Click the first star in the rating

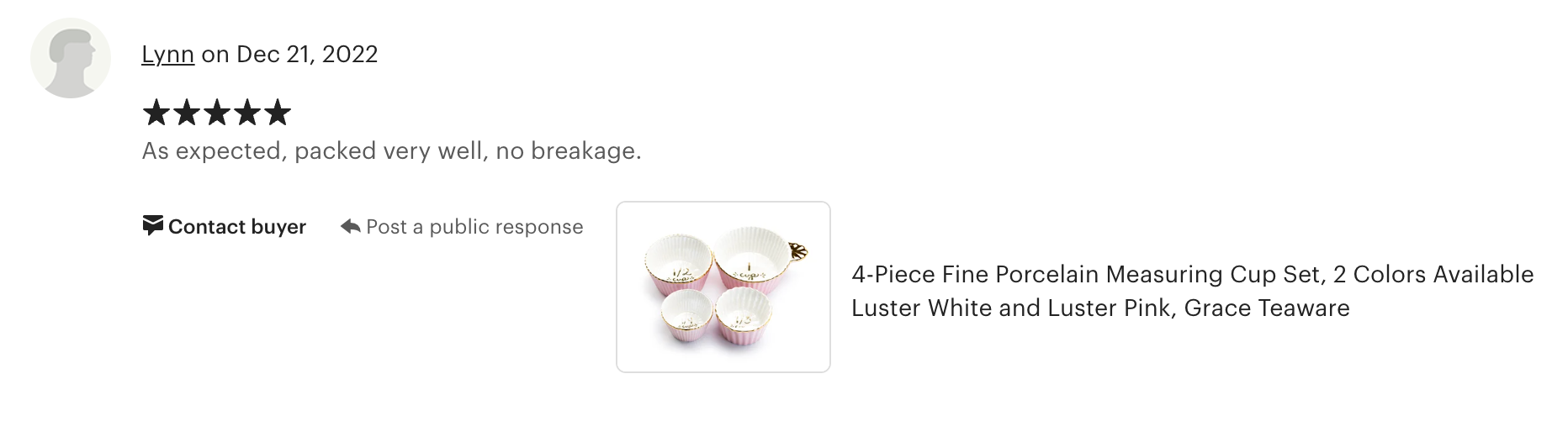click(x=156, y=113)
